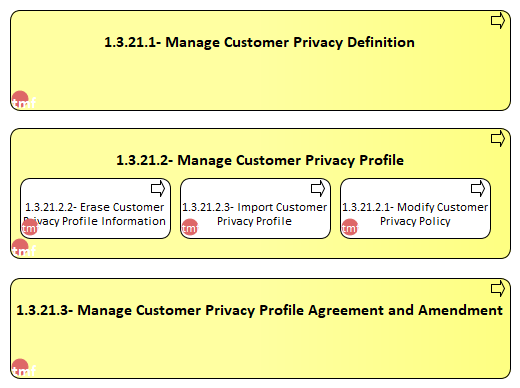Click the arrow icon on Erase Customer Privacy Profile Information
The height and width of the screenshot is (388, 520).
click(x=158, y=189)
